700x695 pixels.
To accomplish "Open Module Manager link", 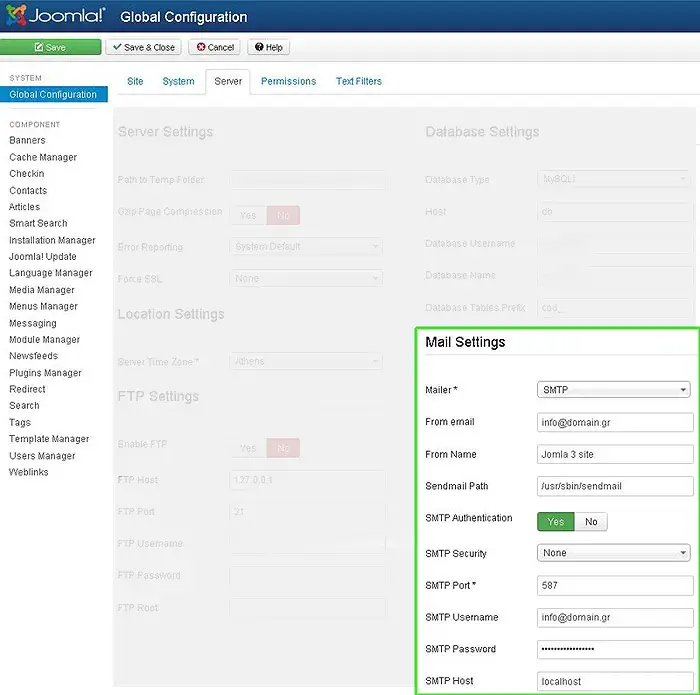I will coord(45,340).
